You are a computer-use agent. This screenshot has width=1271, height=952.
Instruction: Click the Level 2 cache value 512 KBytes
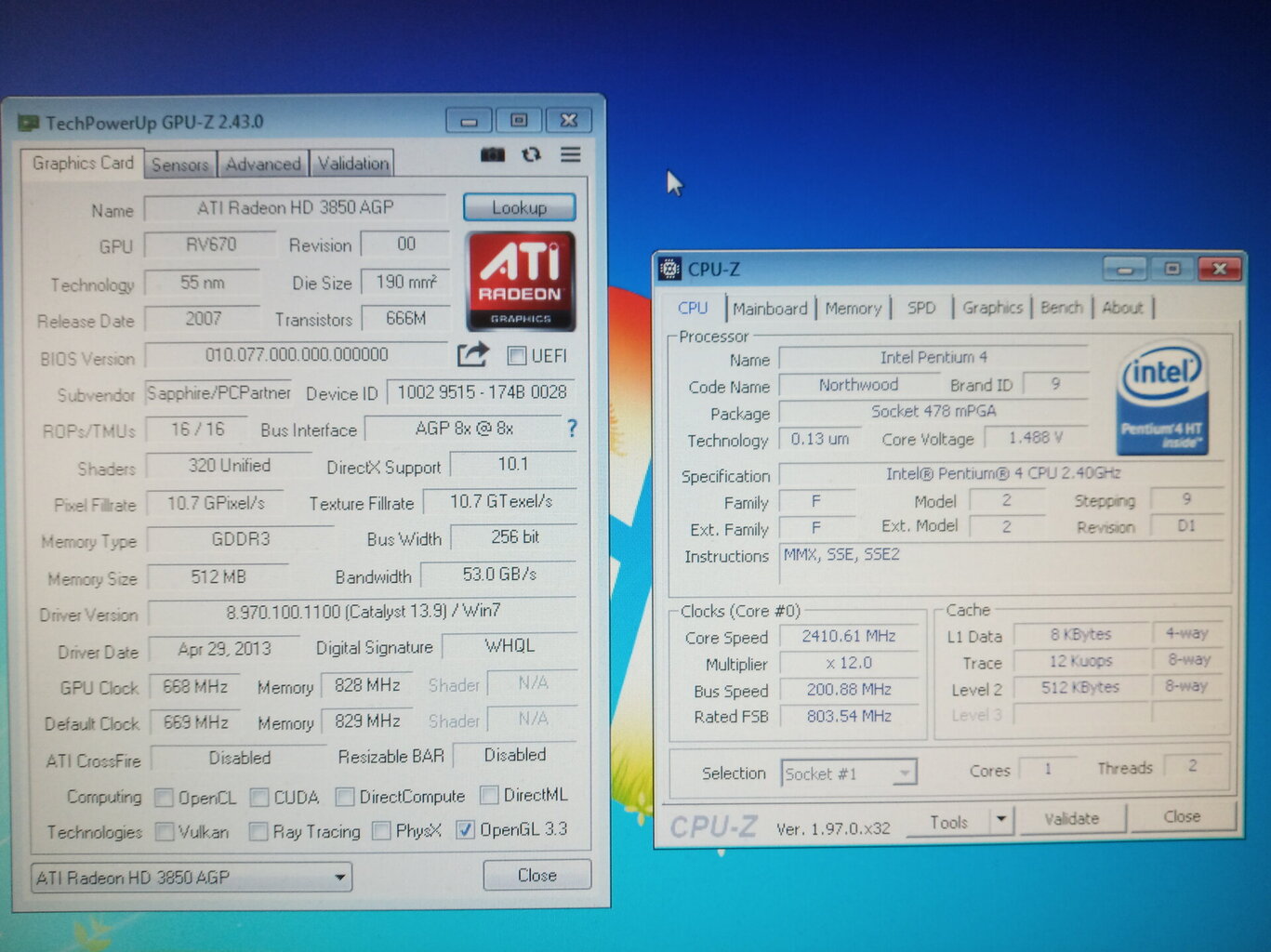[1080, 688]
